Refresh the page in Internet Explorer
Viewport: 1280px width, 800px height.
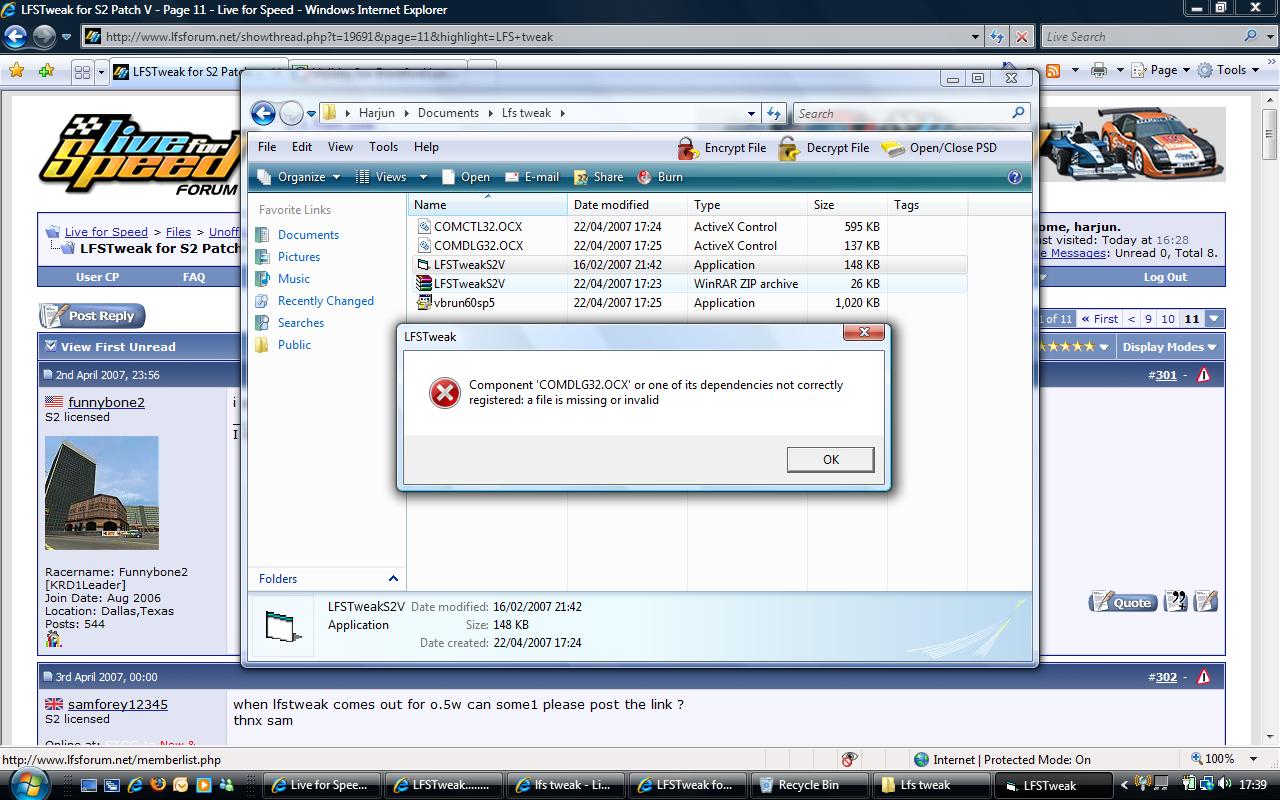pos(997,37)
